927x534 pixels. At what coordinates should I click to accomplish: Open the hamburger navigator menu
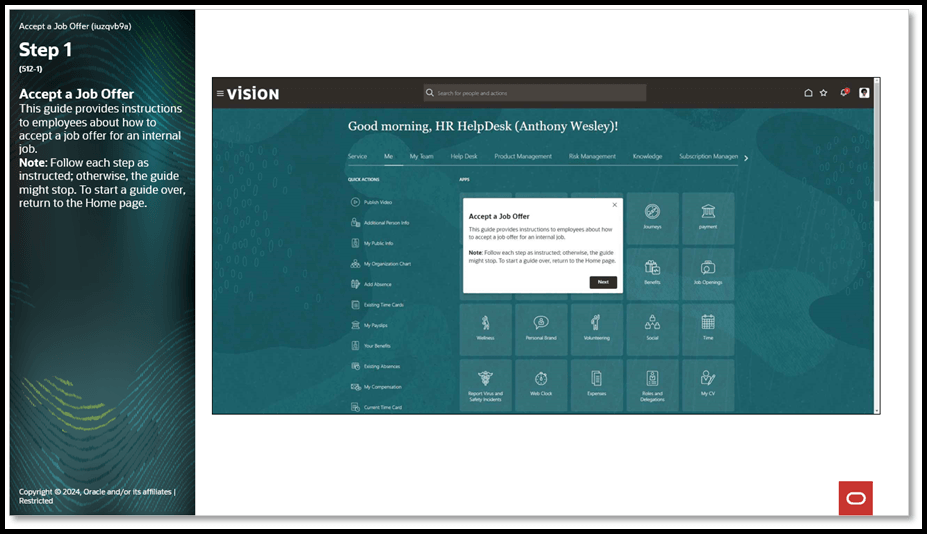tap(220, 93)
